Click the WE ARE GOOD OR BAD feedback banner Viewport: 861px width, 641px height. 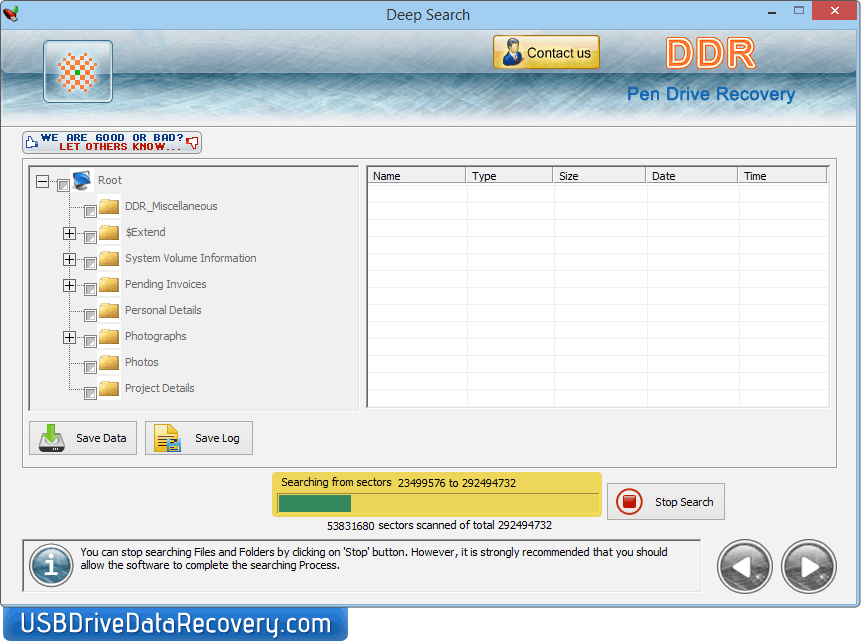pos(112,141)
